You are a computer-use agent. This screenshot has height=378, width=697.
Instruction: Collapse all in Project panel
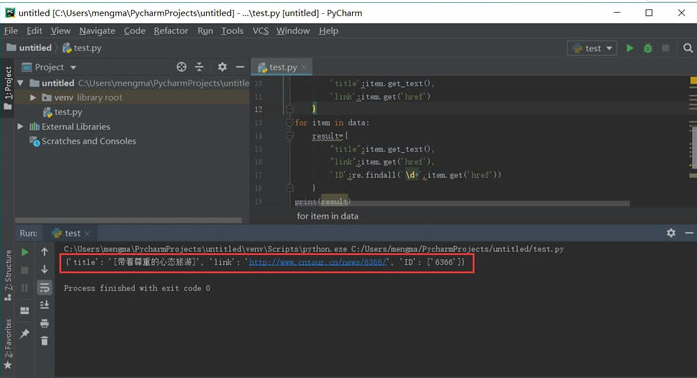point(199,67)
